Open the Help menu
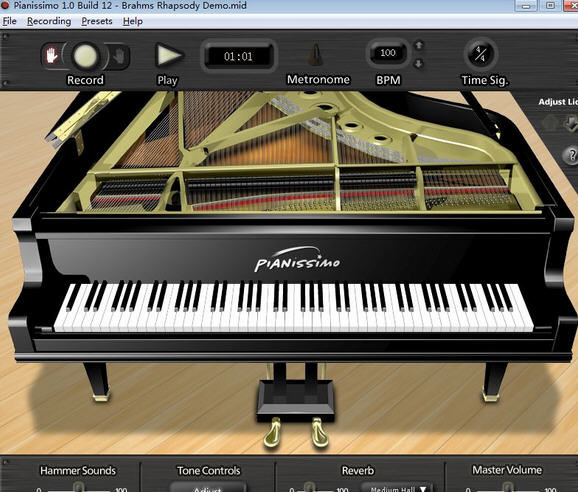 tap(133, 21)
